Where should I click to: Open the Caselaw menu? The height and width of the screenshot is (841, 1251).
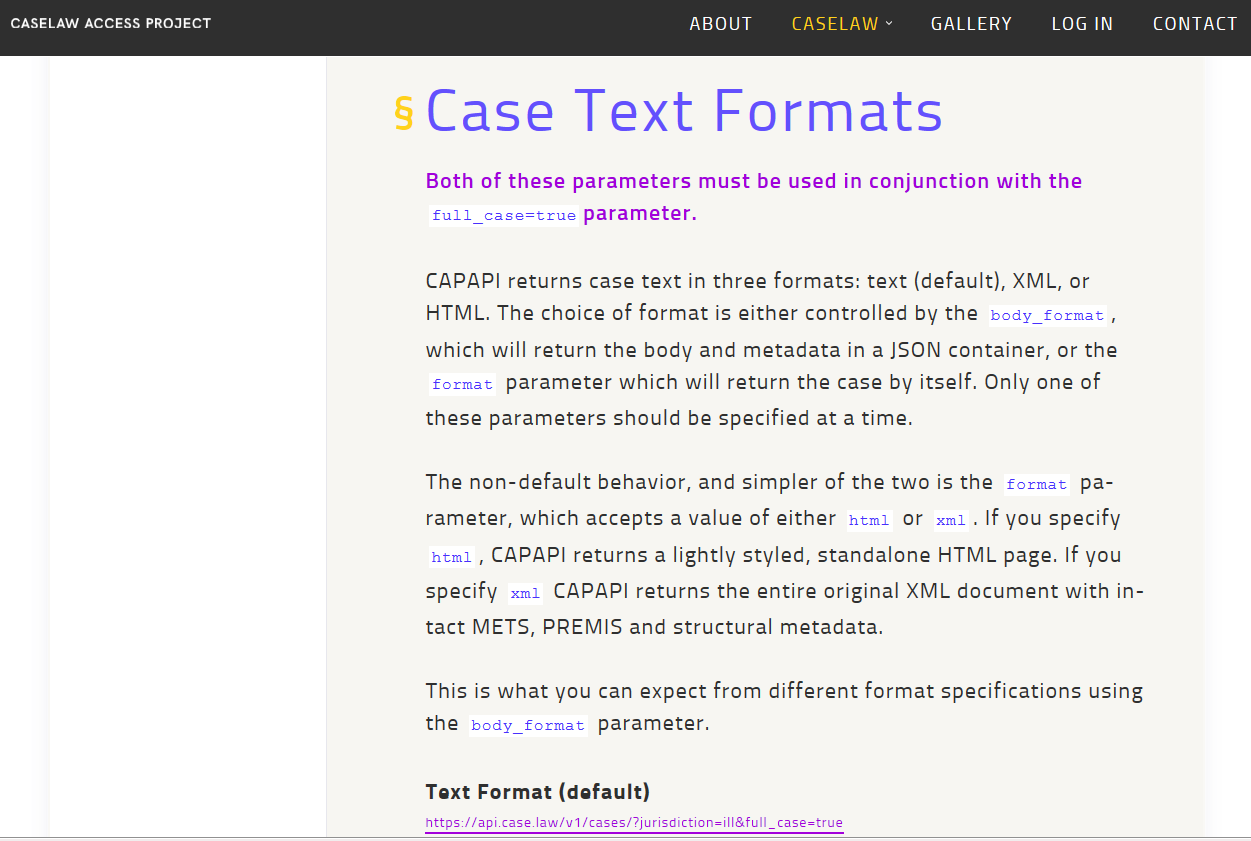(x=835, y=24)
